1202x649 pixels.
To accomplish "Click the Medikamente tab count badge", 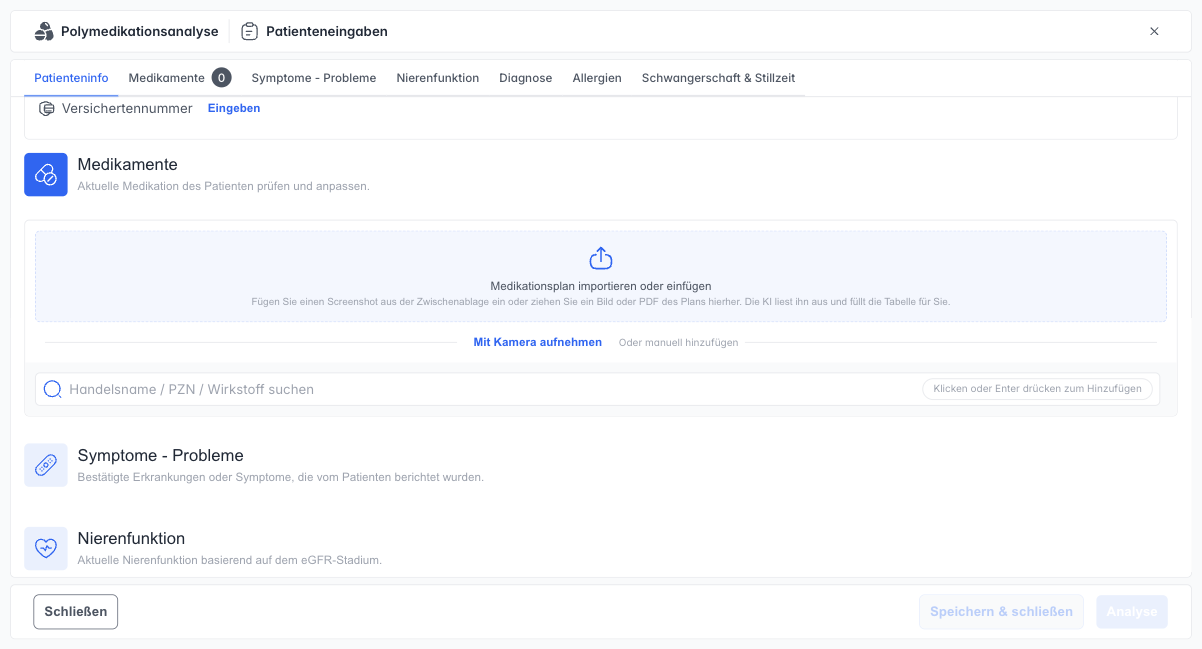I will click(x=222, y=78).
